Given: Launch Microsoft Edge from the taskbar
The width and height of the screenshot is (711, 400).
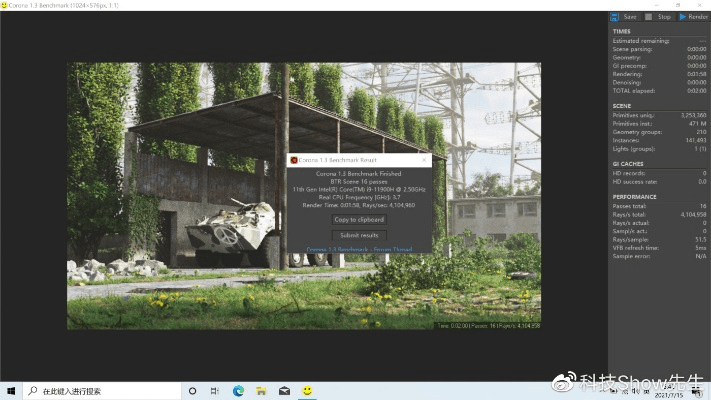Looking at the screenshot, I should (239, 390).
